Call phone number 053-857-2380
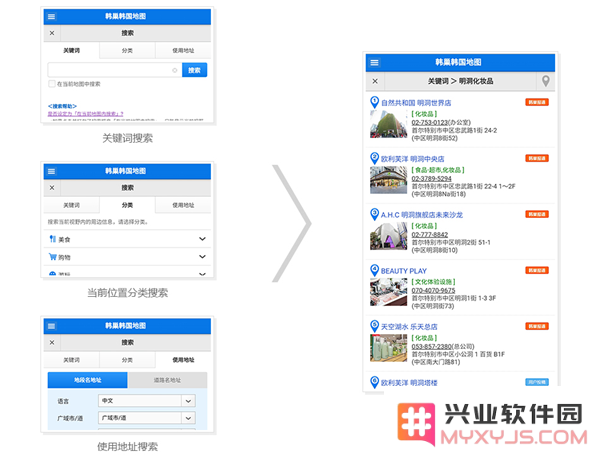Viewport: 600px width, 461px height. (x=431, y=346)
